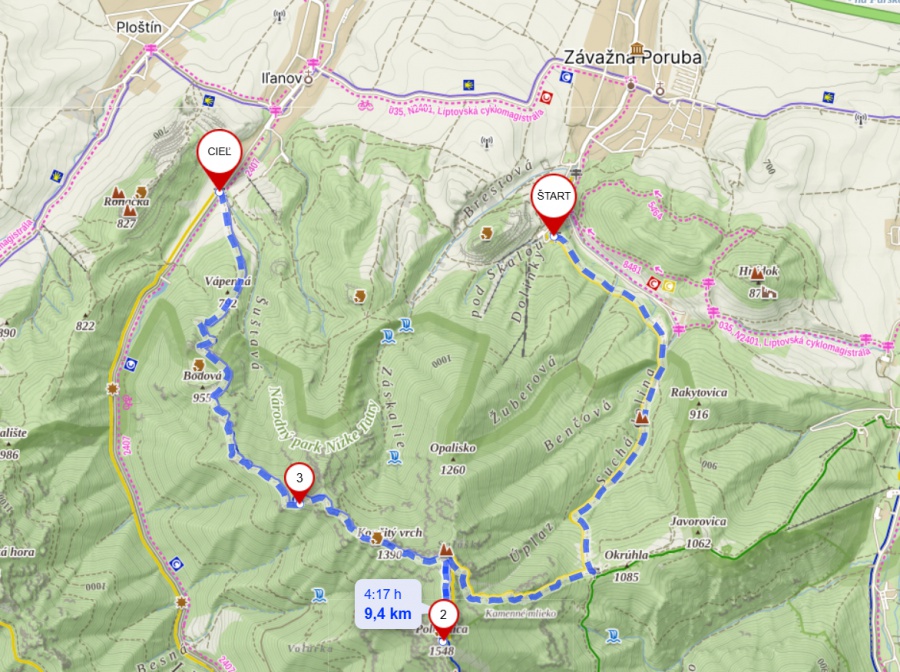This screenshot has height=672, width=900.
Task: Click the transmitter tower icon above Iľanovo
Action: 280,15
